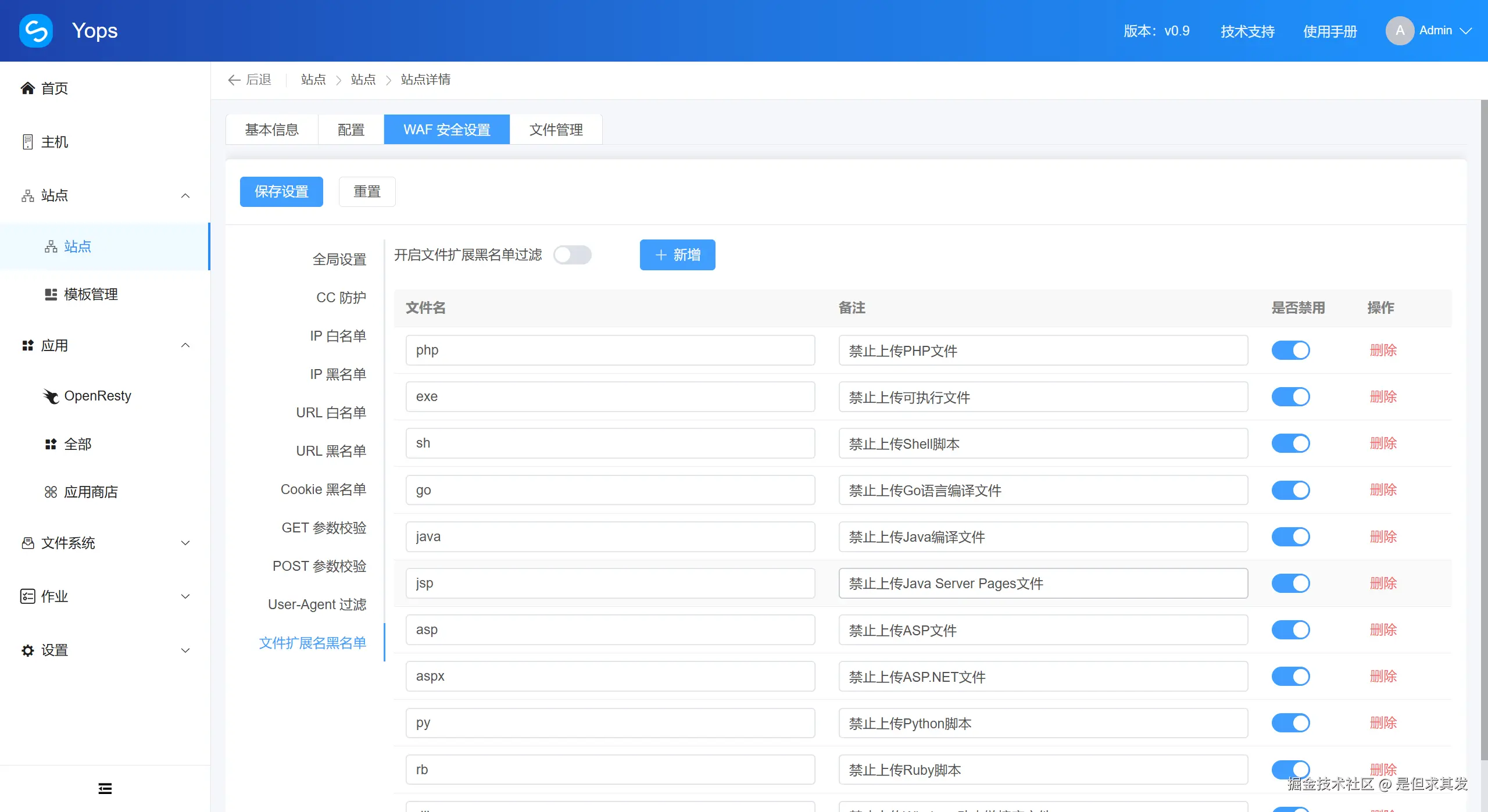Viewport: 1488px width, 812px height.
Task: Click the sh file name input field
Action: click(x=610, y=443)
